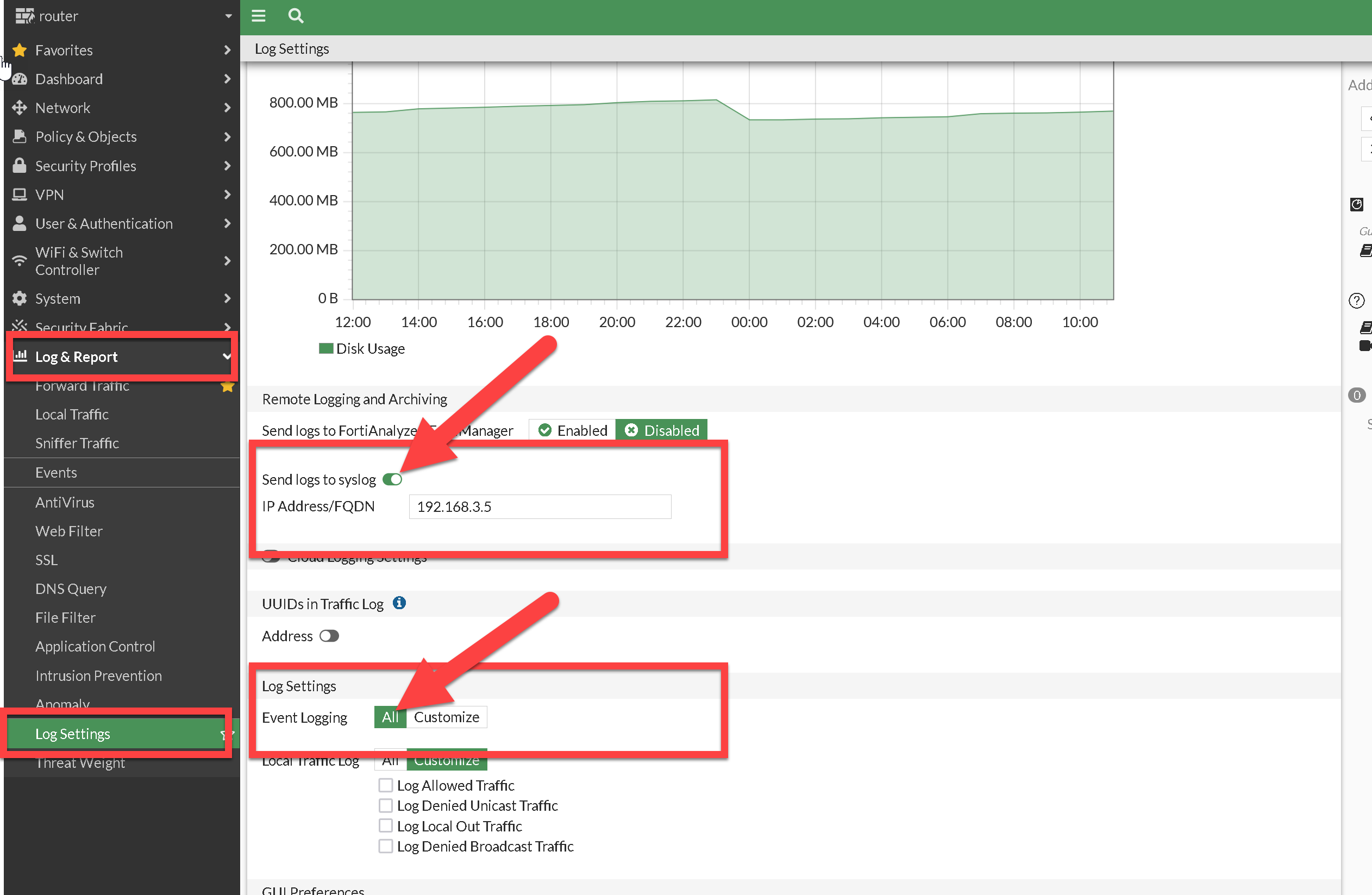Click the Dashboard gauge icon

20,79
